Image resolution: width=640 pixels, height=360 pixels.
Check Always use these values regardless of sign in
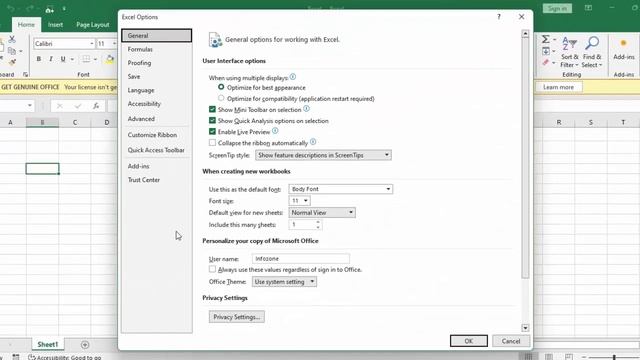point(212,269)
